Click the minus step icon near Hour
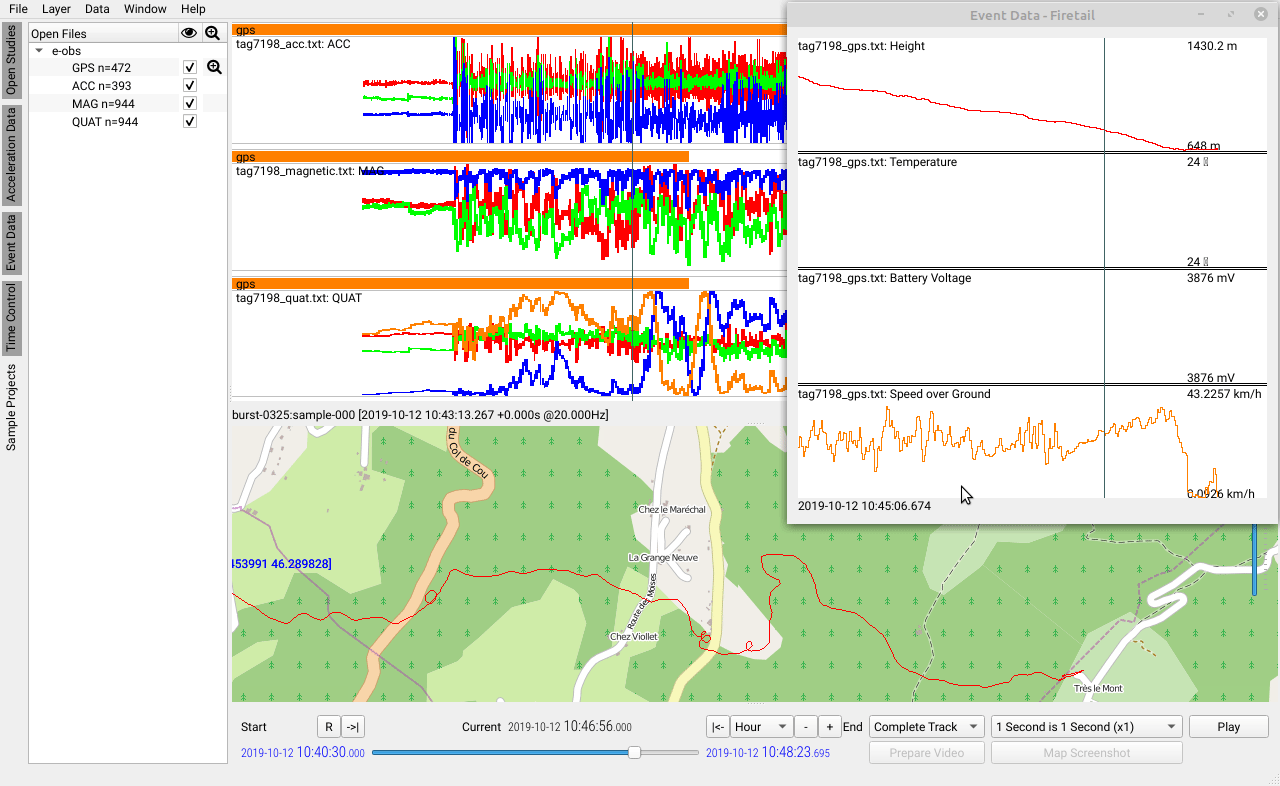1280x786 pixels. coord(806,726)
